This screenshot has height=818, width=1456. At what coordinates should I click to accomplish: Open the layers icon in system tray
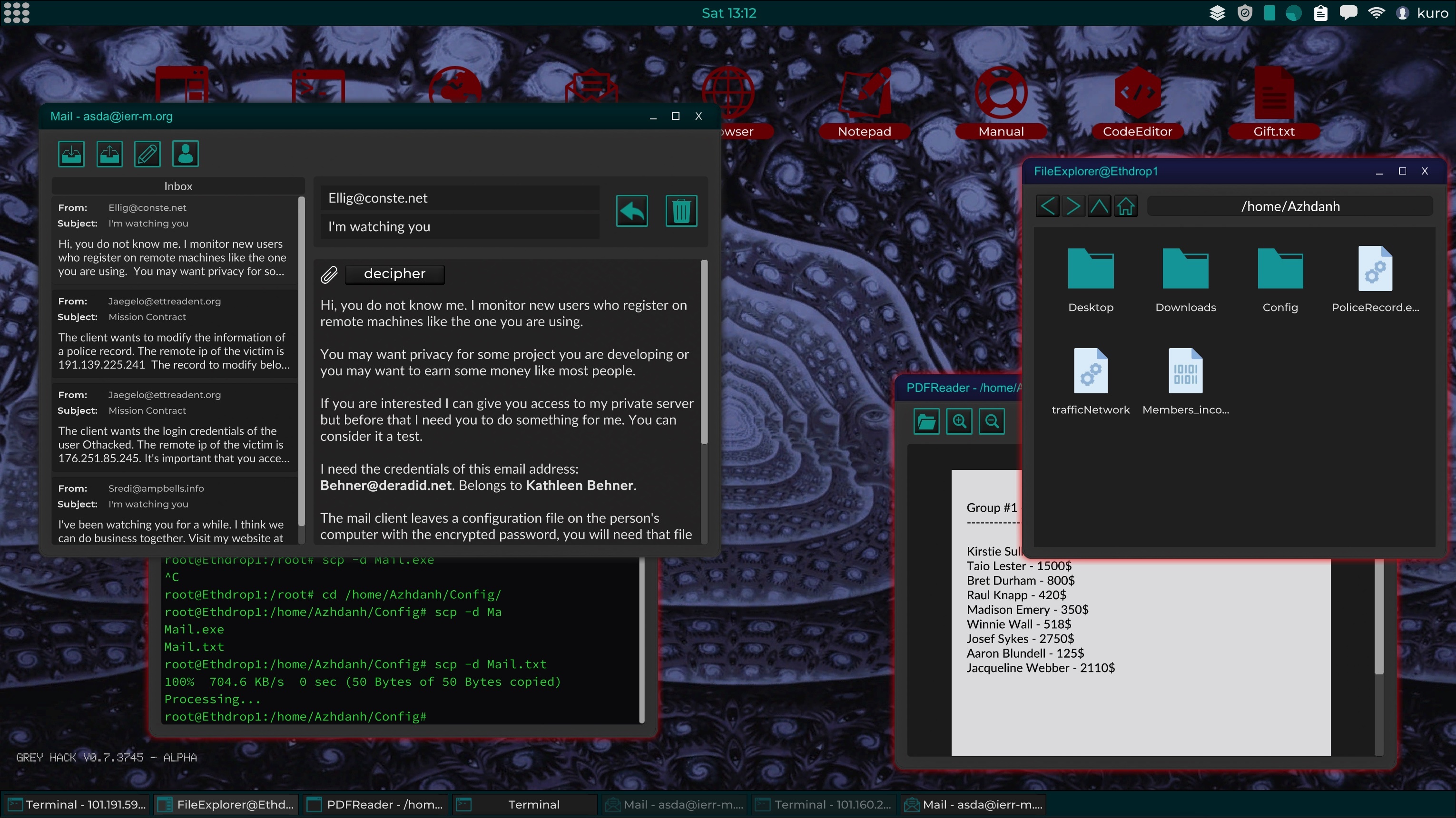coord(1217,12)
